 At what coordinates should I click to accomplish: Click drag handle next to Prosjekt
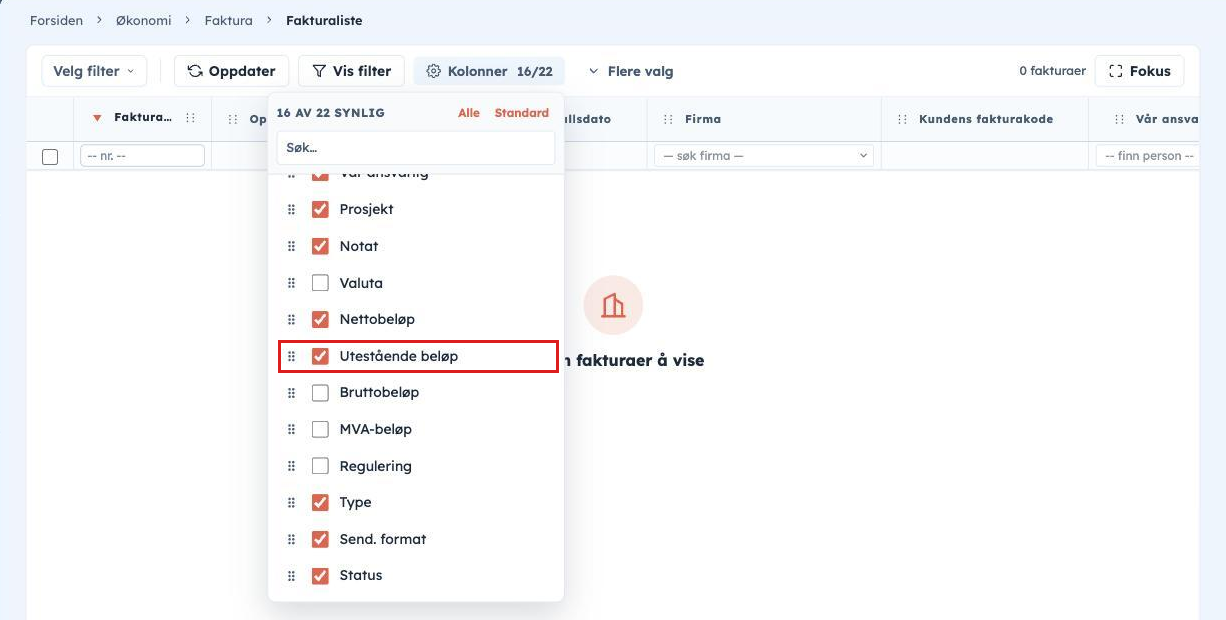click(x=292, y=210)
